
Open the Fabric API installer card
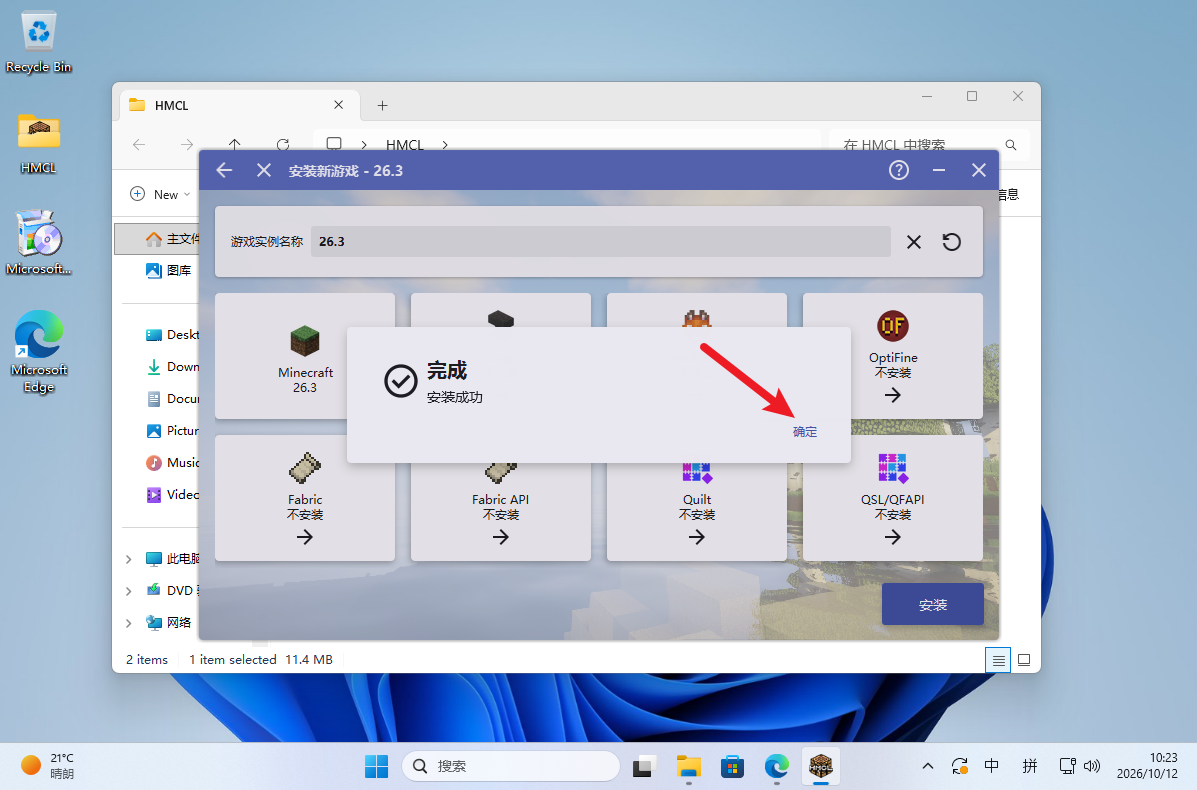(501, 498)
